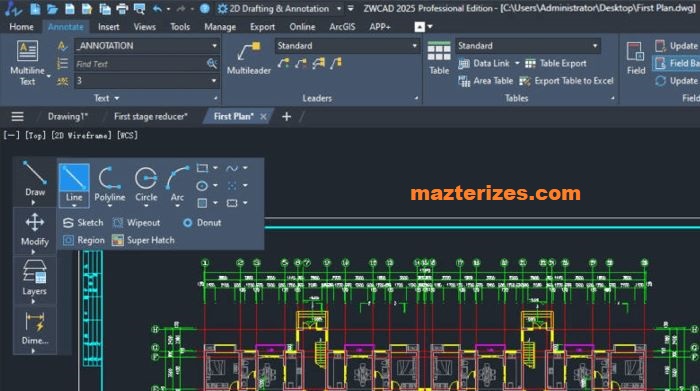Expand the Modify panel flyout
Image resolution: width=700 pixels, height=391 pixels.
point(34,252)
